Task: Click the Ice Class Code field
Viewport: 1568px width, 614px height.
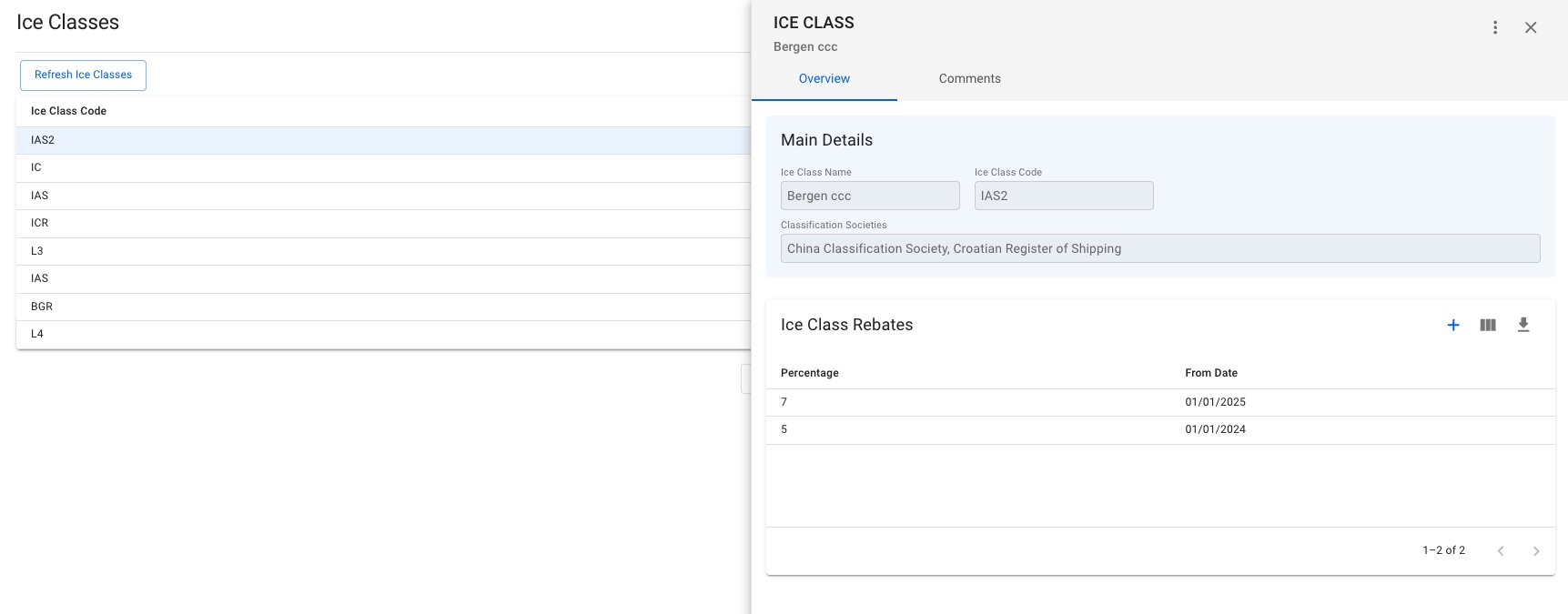Action: pos(1063,196)
